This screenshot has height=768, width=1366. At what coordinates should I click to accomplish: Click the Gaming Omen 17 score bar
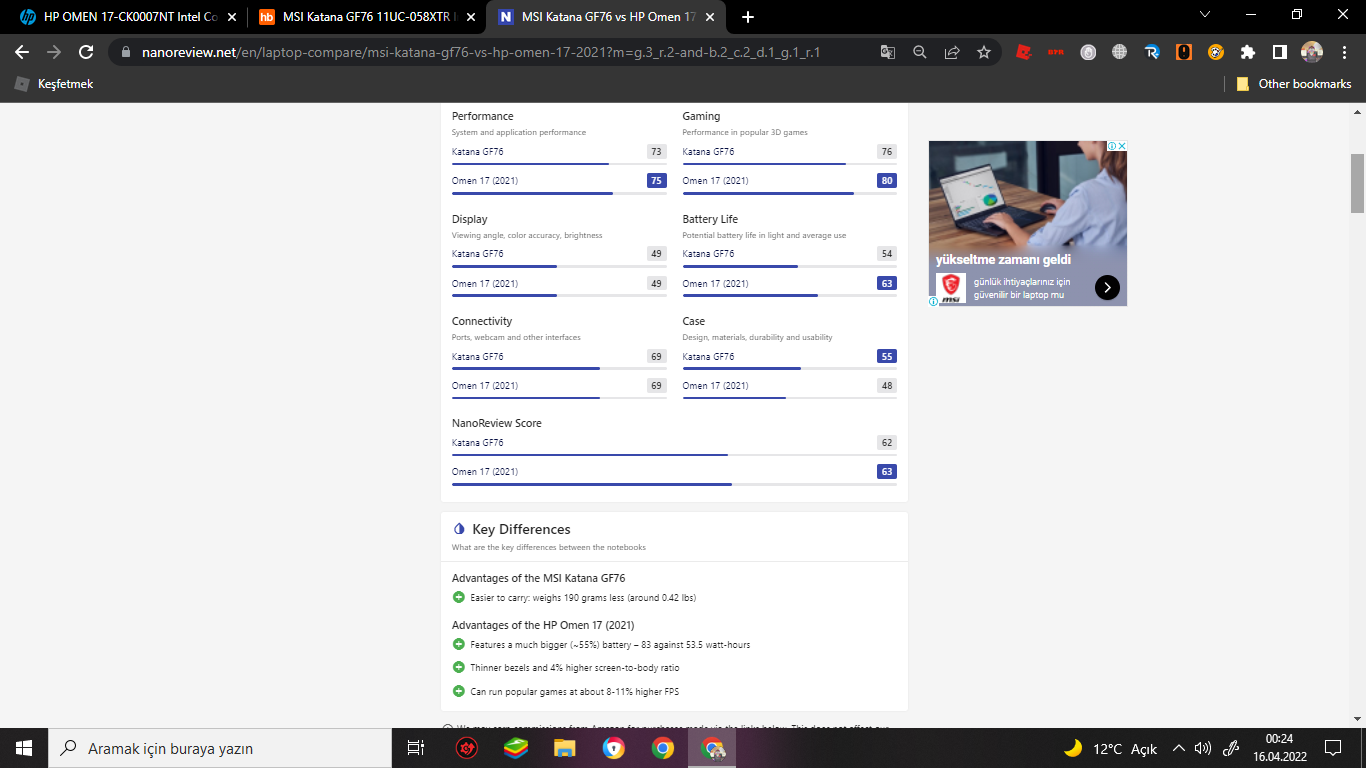pyautogui.click(x=790, y=192)
